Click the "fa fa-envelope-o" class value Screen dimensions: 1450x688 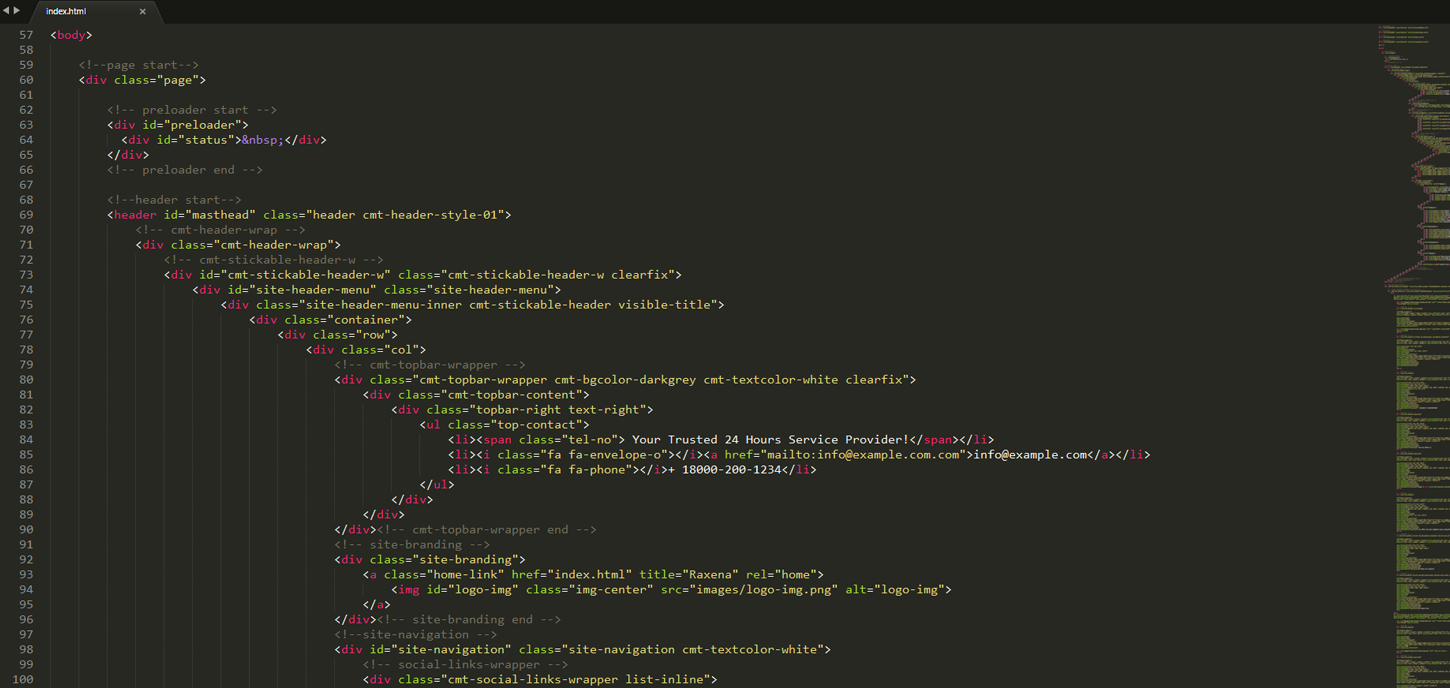pyautogui.click(x=603, y=455)
